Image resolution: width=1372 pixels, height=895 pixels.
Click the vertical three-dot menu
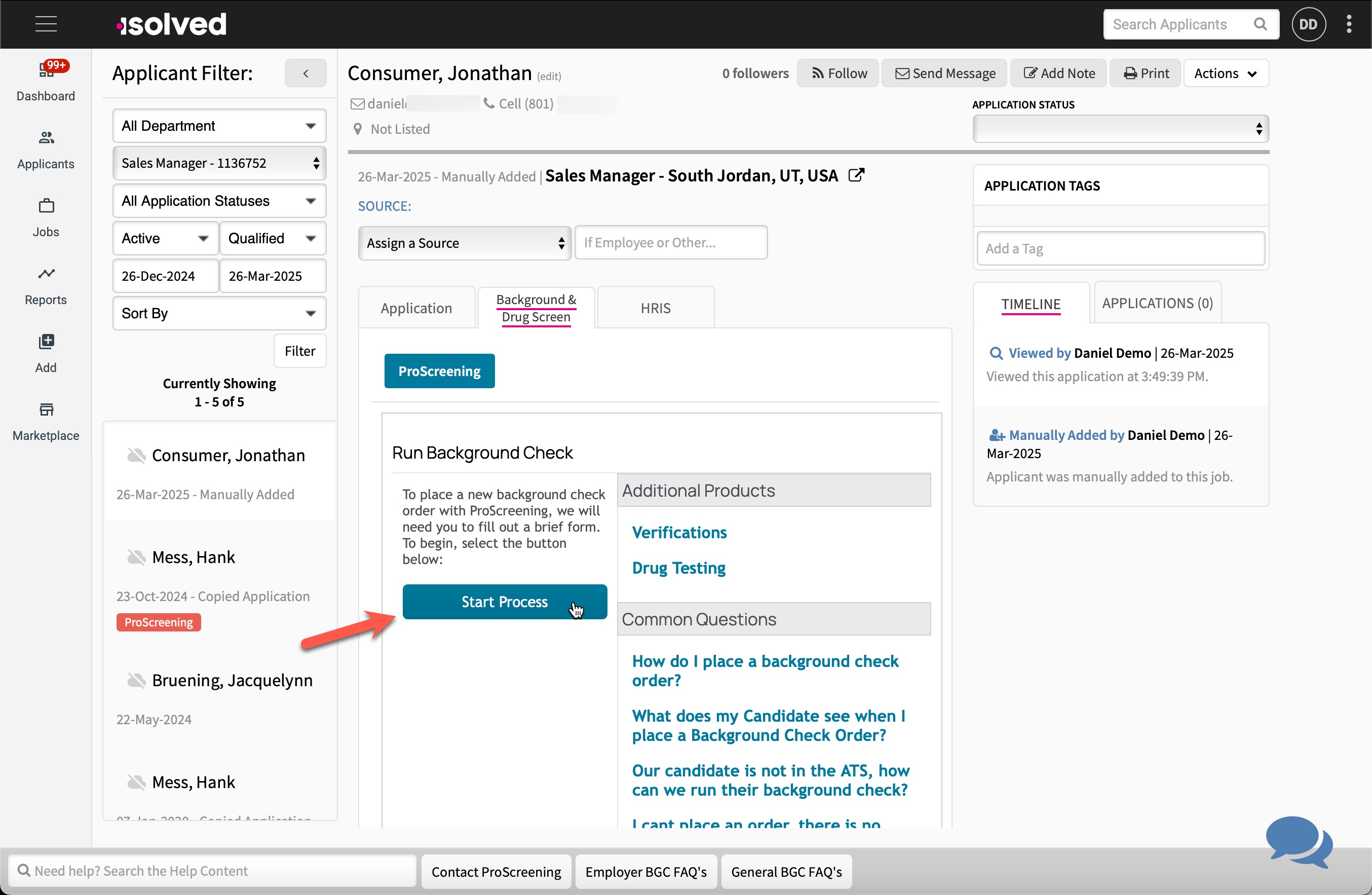(x=1349, y=24)
